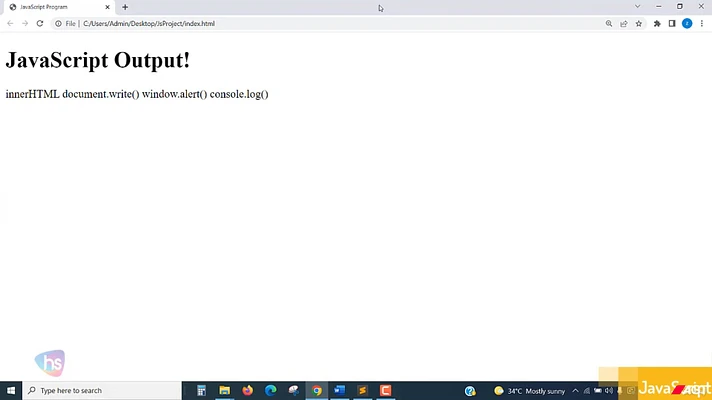Expand the hidden system tray icons chevron
Screen dimensions: 712x400
[x=575, y=391]
